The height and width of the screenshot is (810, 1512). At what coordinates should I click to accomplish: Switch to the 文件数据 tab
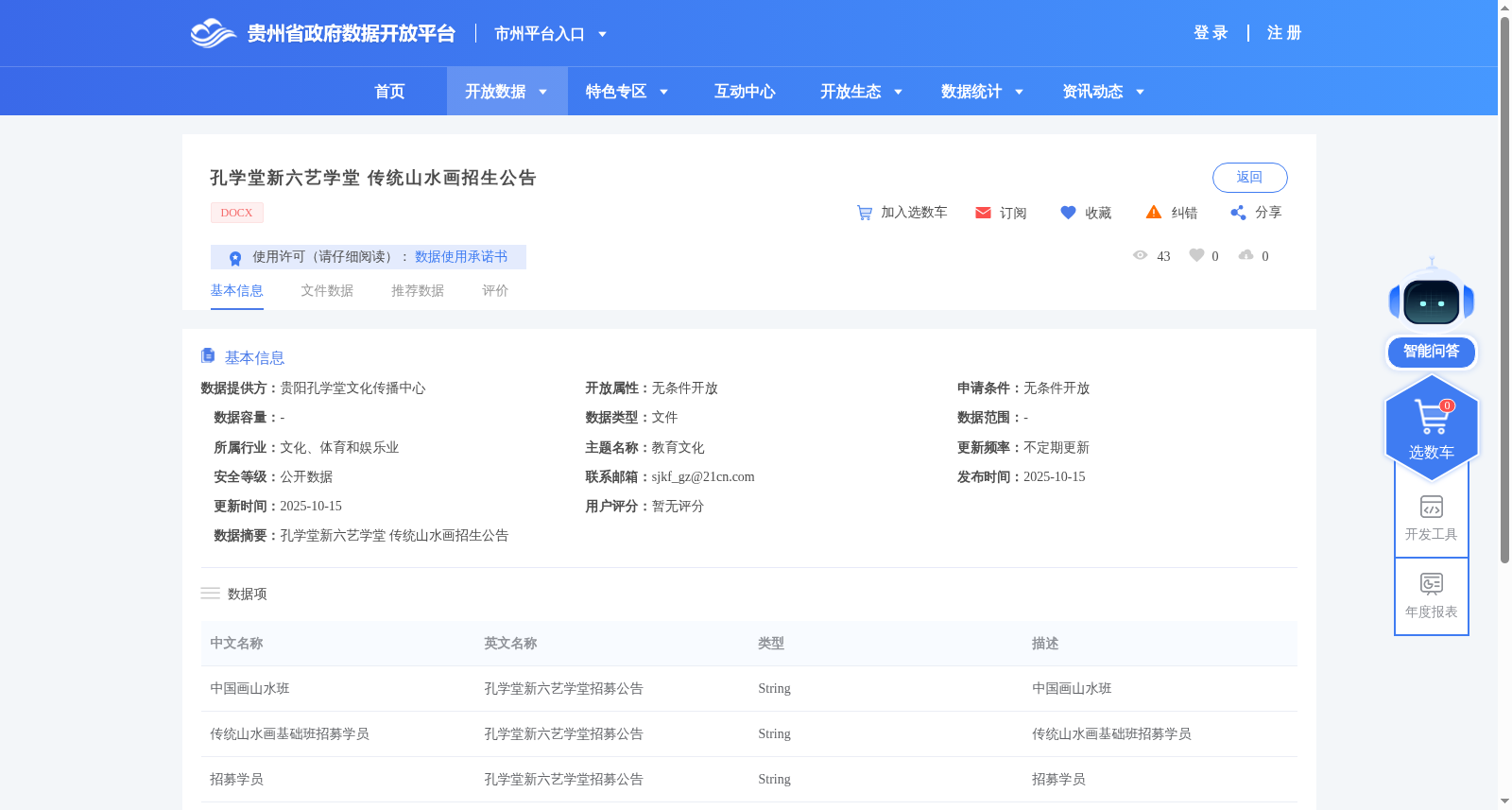pyautogui.click(x=327, y=291)
